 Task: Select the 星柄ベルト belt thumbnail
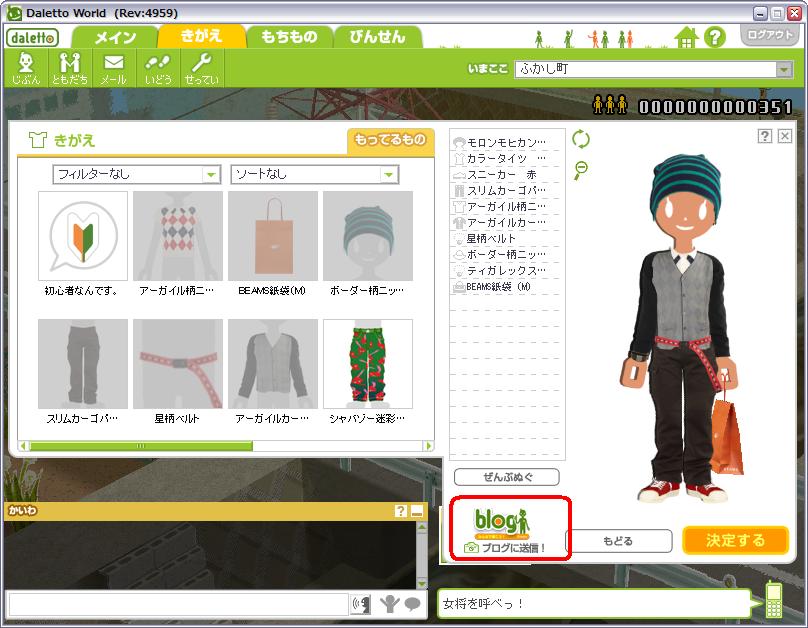click(178, 364)
